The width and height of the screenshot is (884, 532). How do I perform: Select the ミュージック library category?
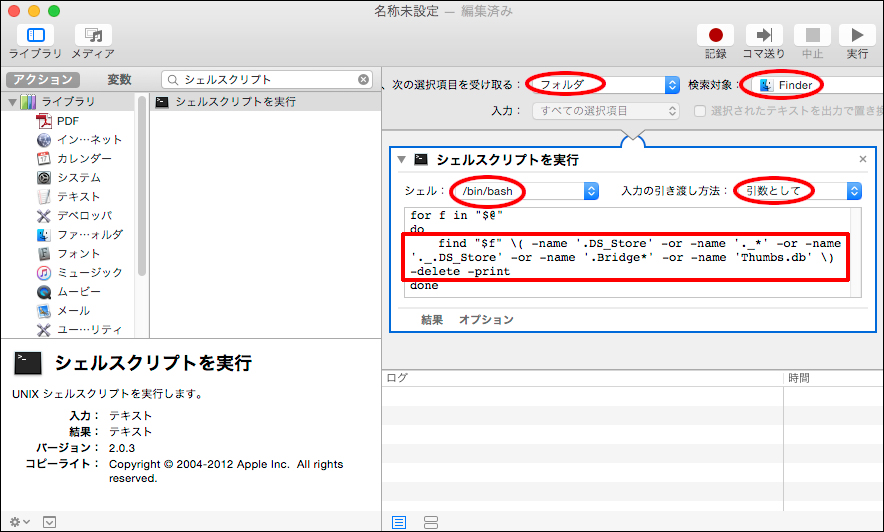(x=79, y=273)
